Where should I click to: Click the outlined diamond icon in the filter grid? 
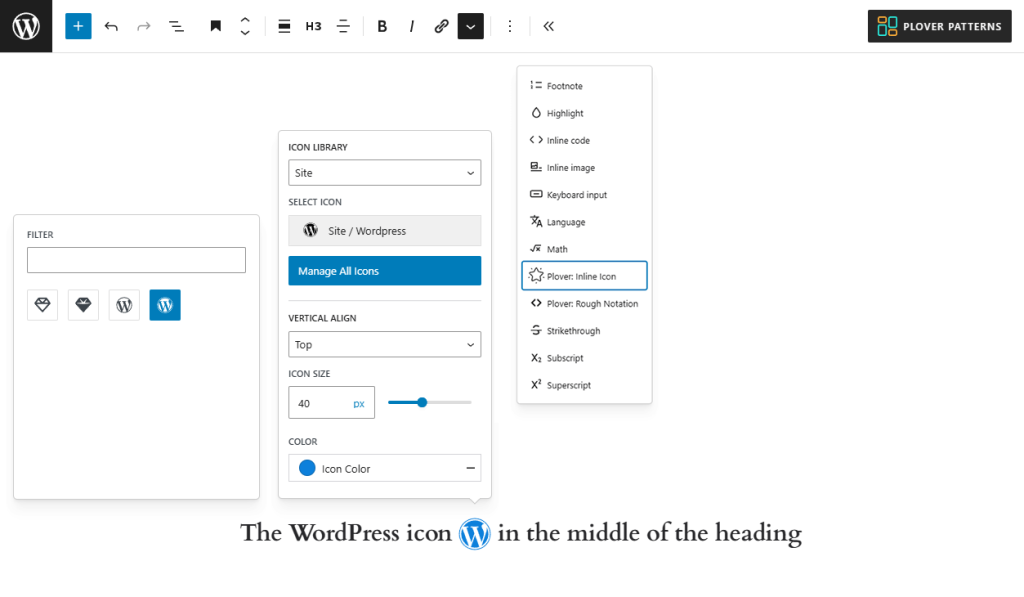pos(42,305)
